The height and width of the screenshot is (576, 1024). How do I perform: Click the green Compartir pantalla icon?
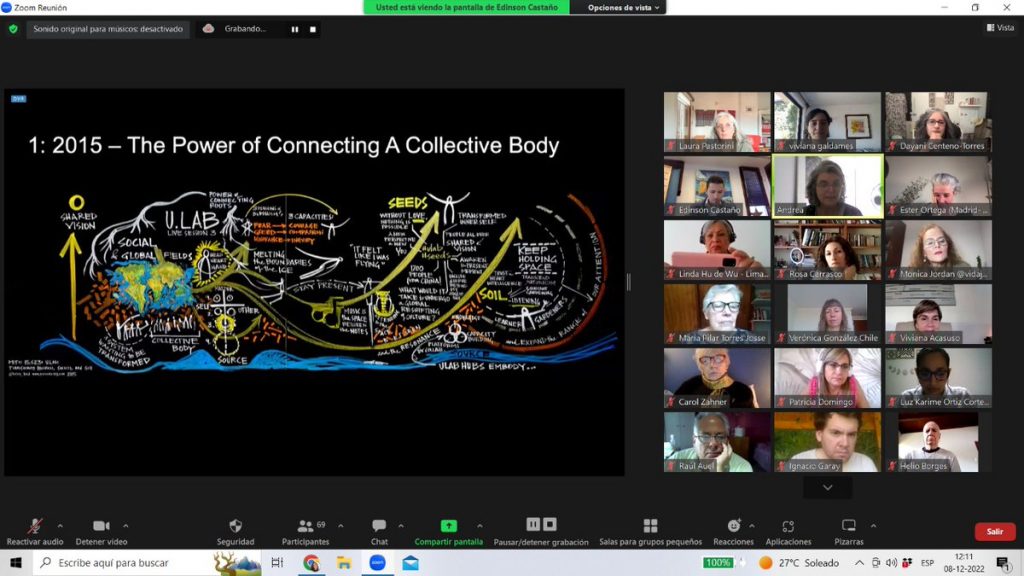pos(449,526)
